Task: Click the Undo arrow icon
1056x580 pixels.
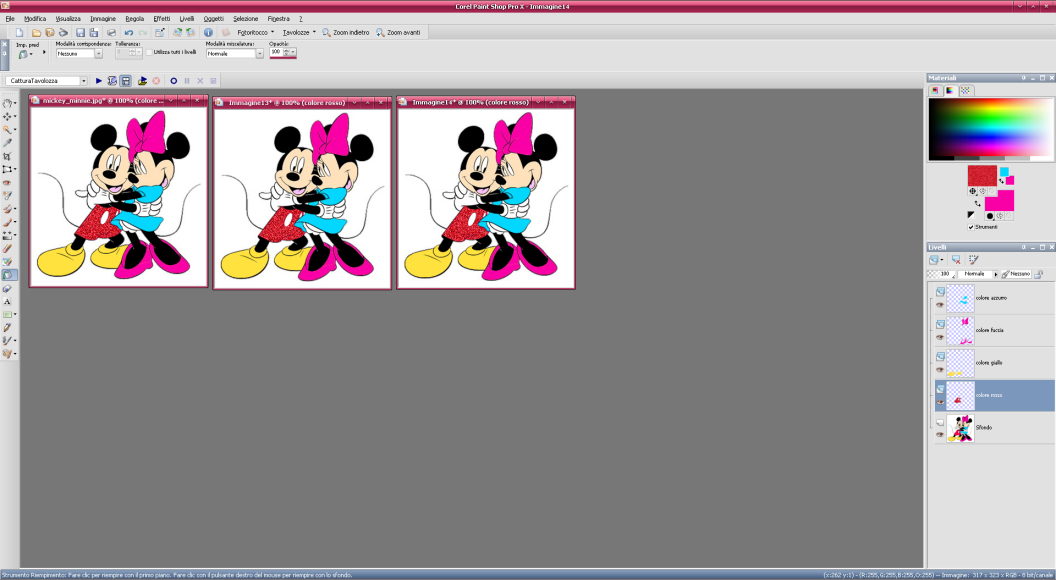Action: coord(129,32)
